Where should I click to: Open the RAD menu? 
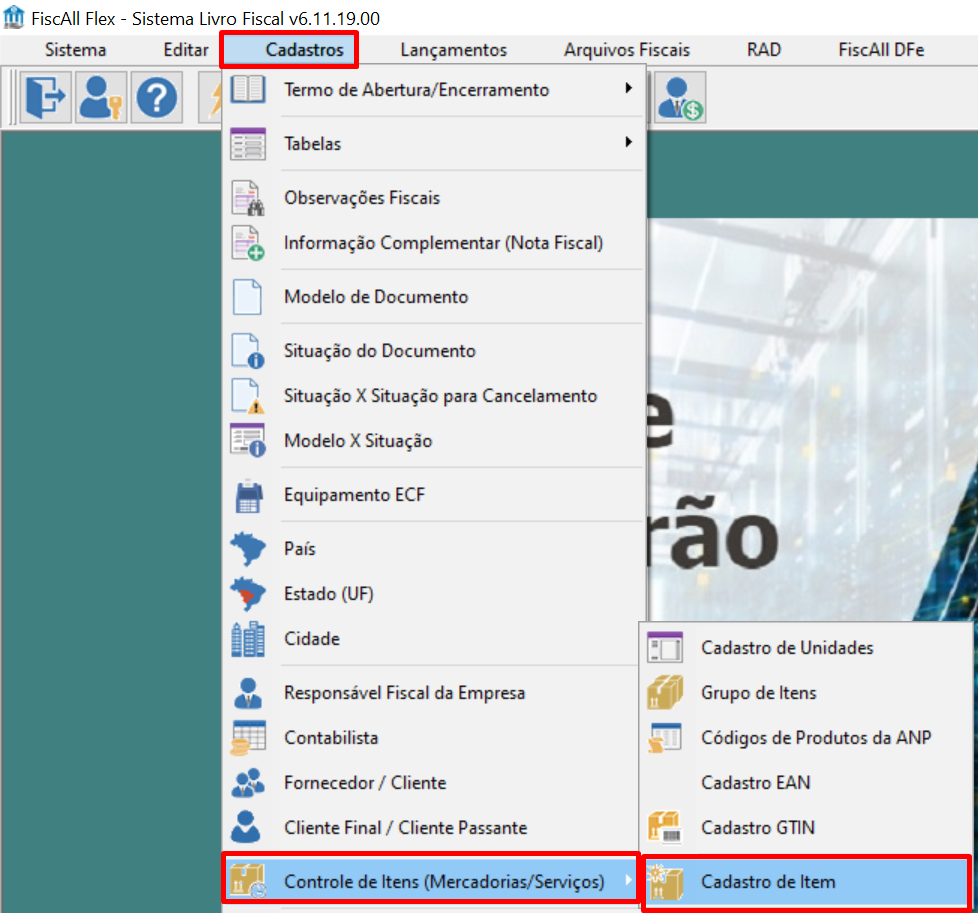tap(764, 50)
